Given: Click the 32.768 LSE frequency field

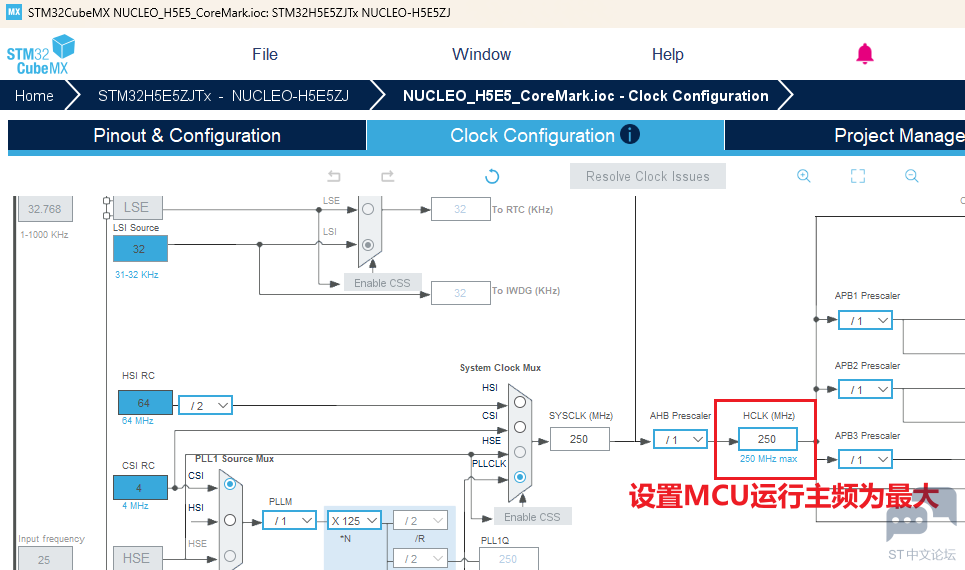Looking at the screenshot, I should (45, 209).
